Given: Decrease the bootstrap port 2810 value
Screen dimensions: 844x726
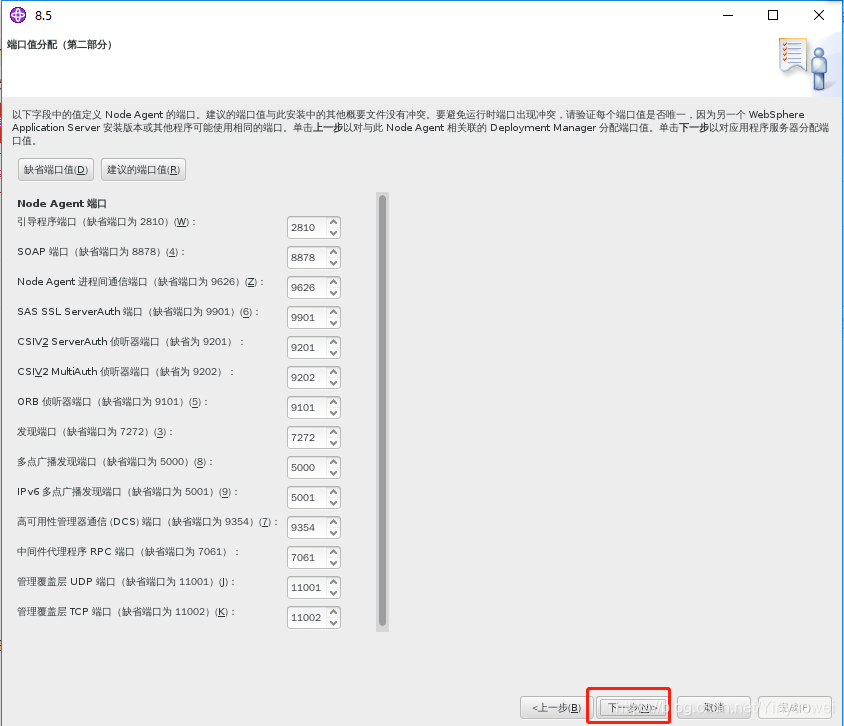Looking at the screenshot, I should click(x=334, y=233).
